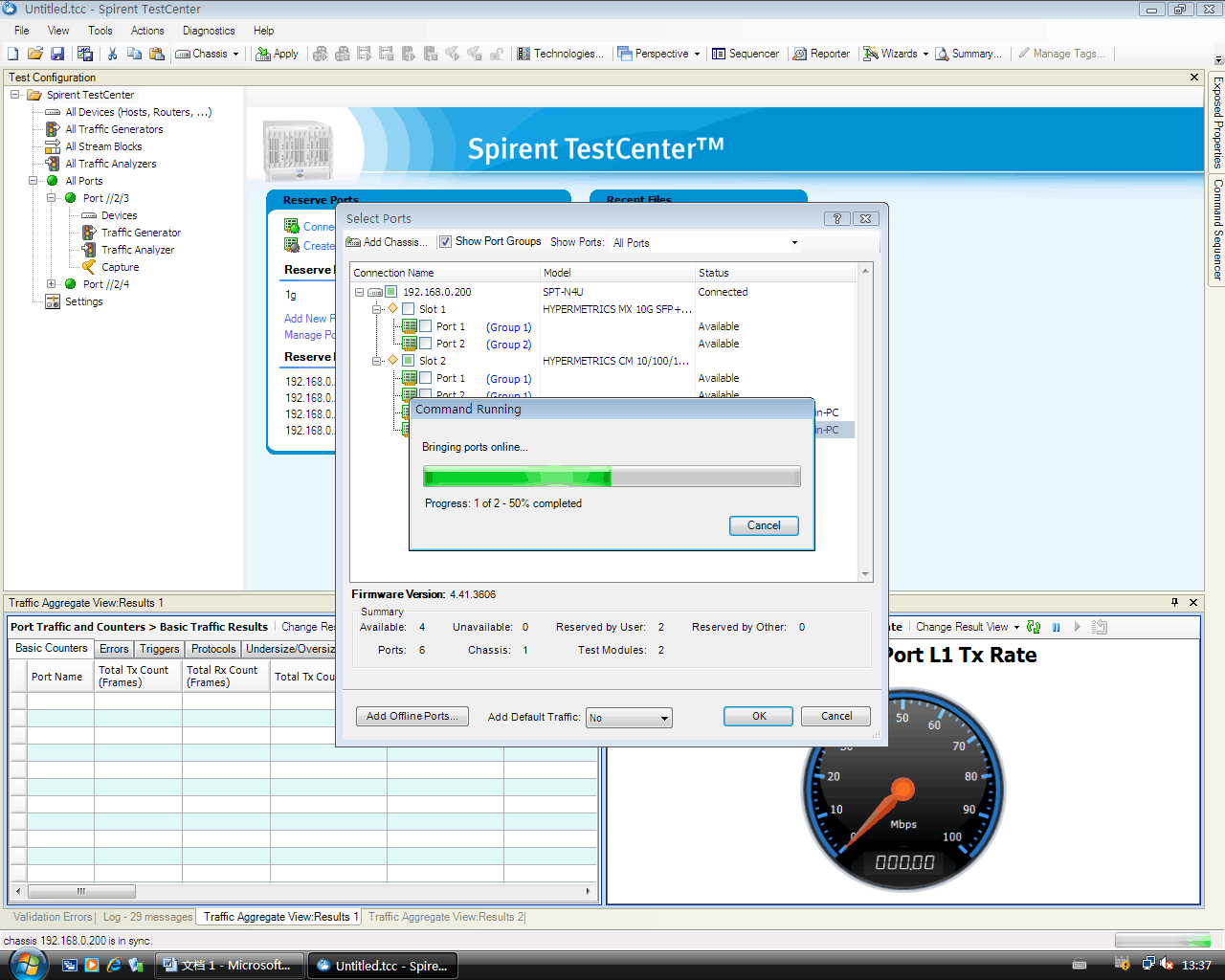The width and height of the screenshot is (1225, 980).
Task: Check Slot 2 Port 1 (Group 1) checkbox
Action: 425,378
